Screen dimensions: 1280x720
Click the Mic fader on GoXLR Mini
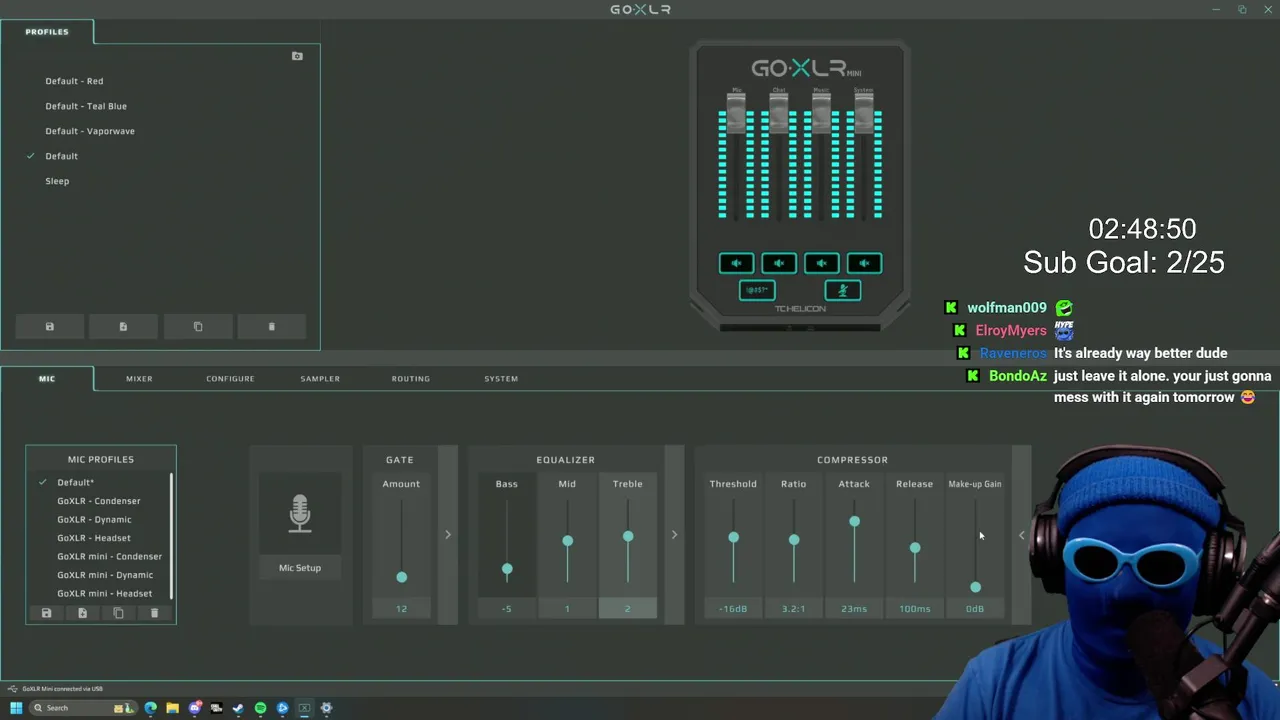pyautogui.click(x=737, y=114)
